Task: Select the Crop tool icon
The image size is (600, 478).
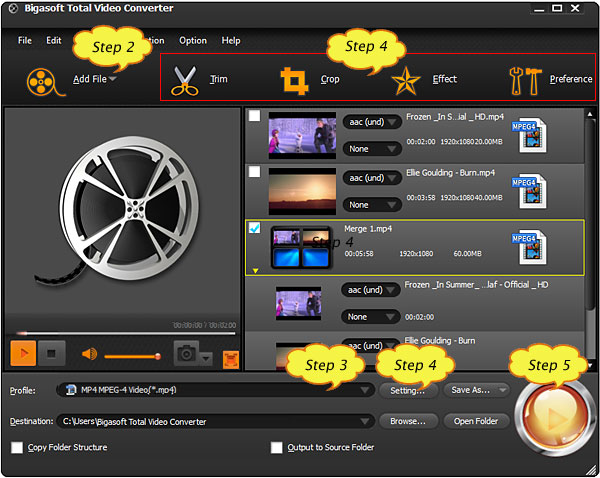Action: pyautogui.click(x=294, y=81)
